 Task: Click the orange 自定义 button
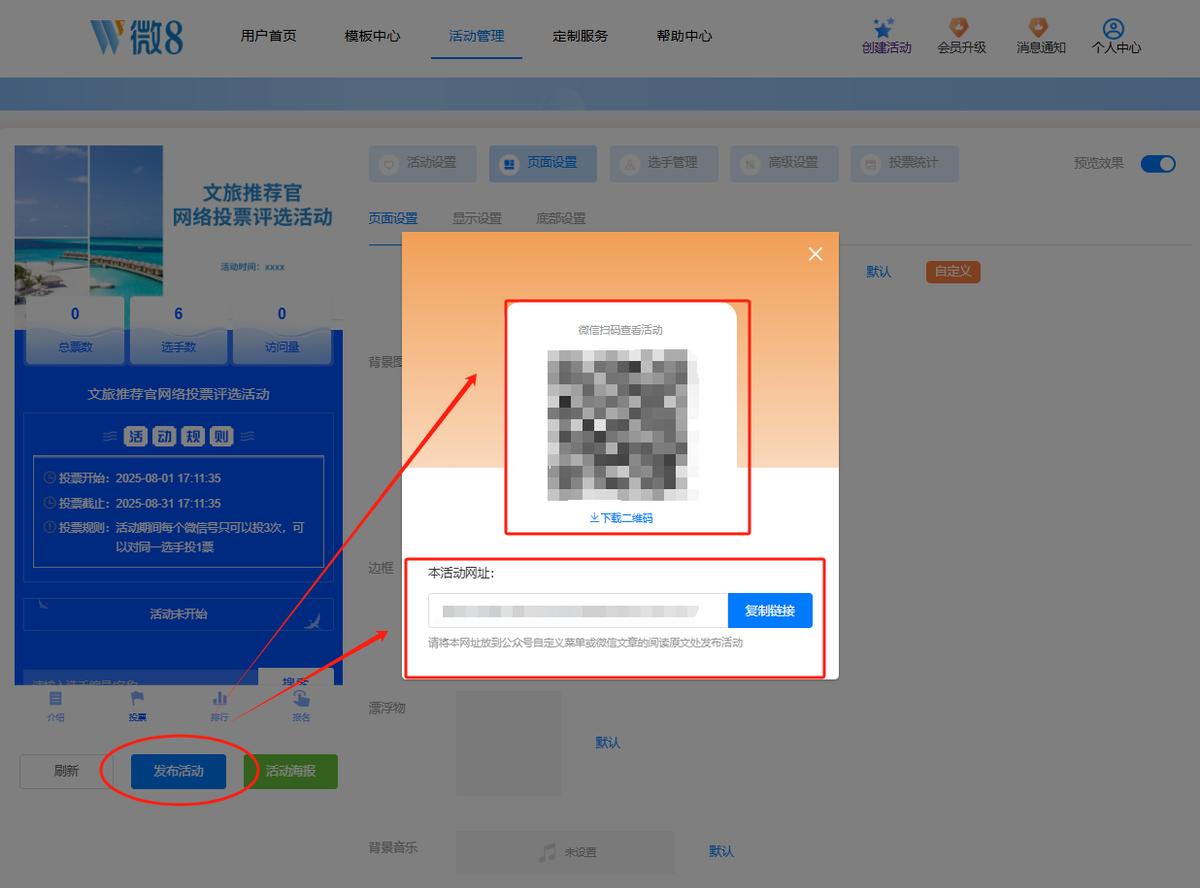953,271
